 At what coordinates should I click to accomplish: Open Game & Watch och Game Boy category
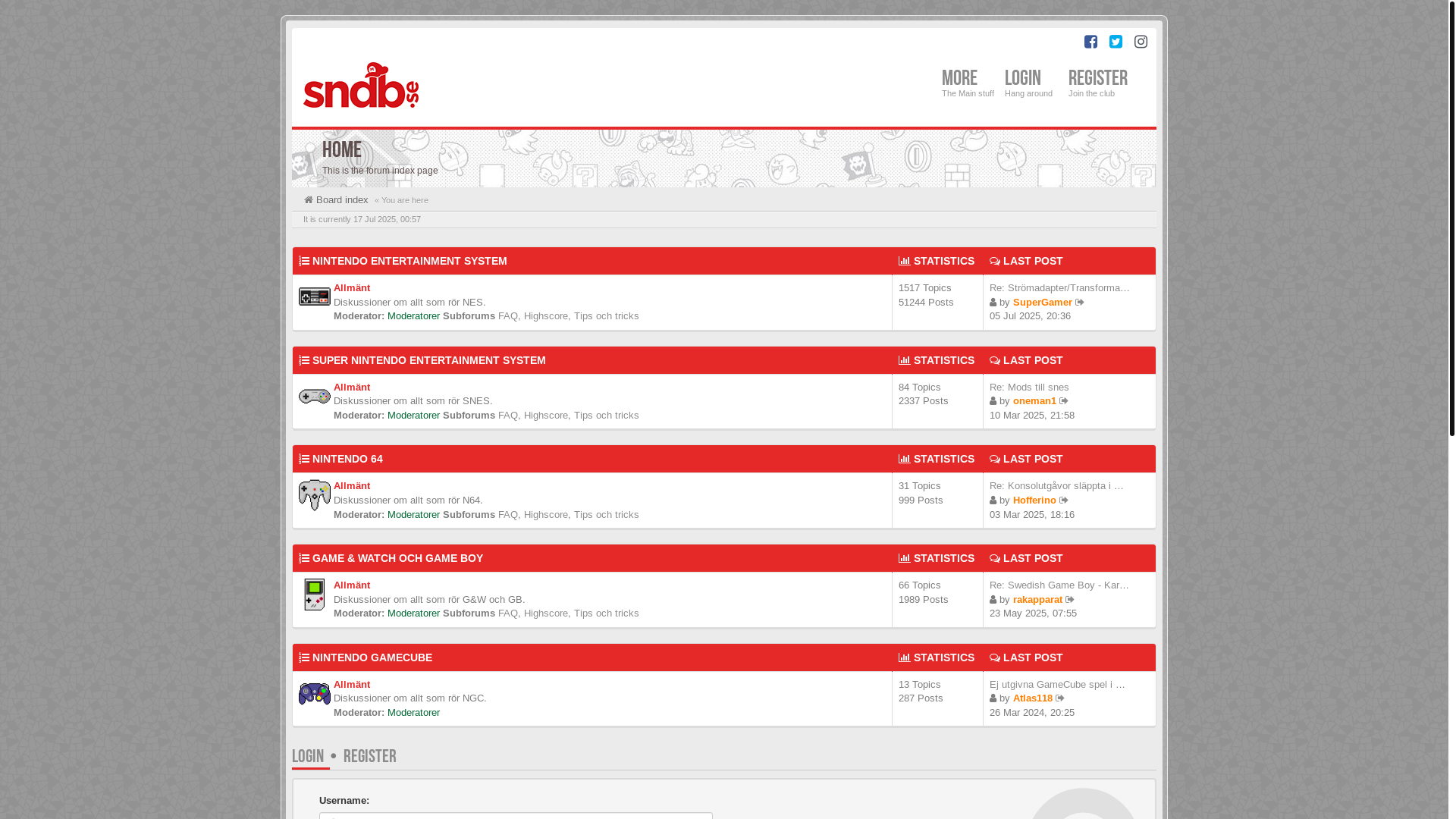coord(397,558)
